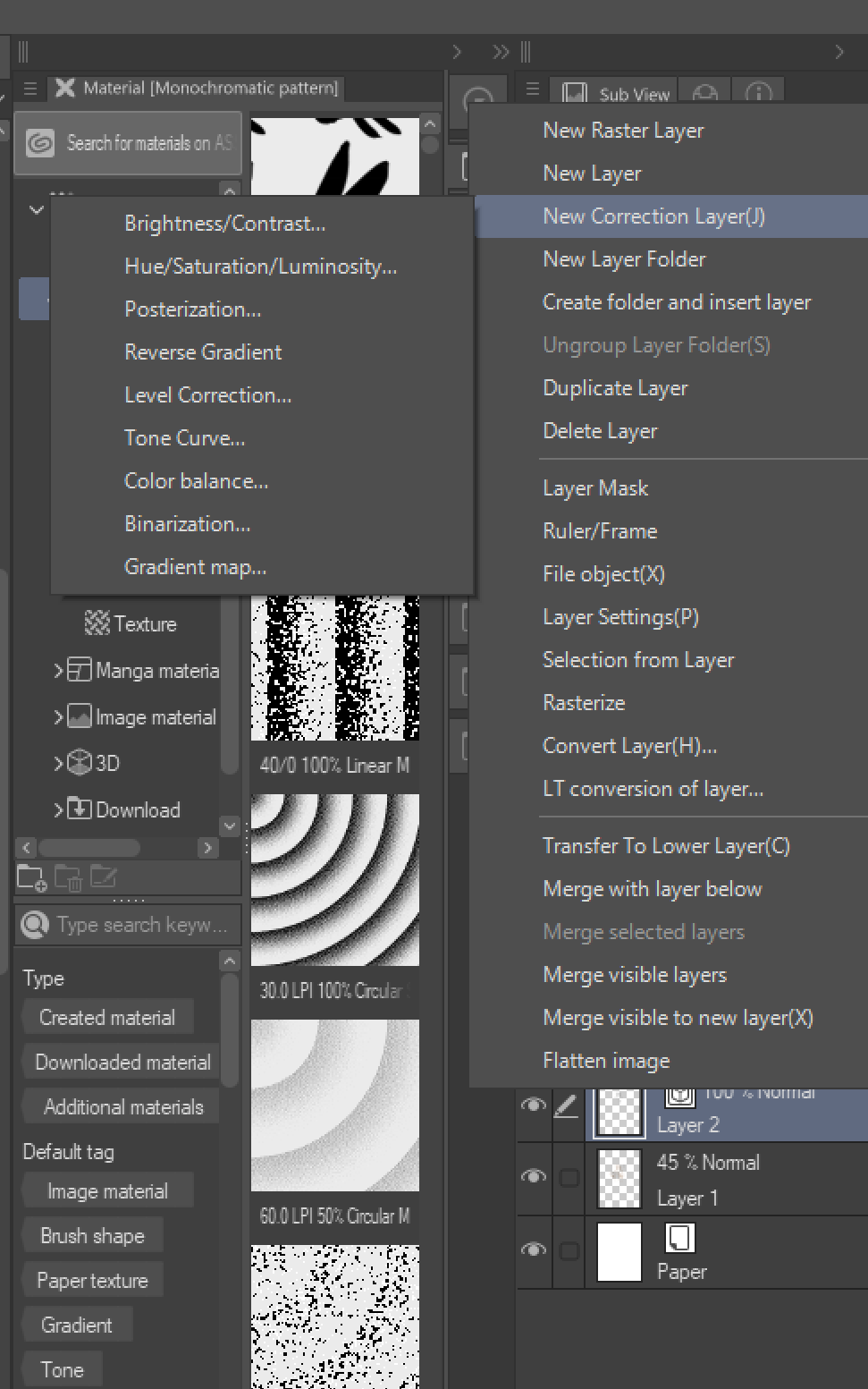This screenshot has width=868, height=1389.
Task: Click the Downloaded material type tag
Action: coord(122,1063)
